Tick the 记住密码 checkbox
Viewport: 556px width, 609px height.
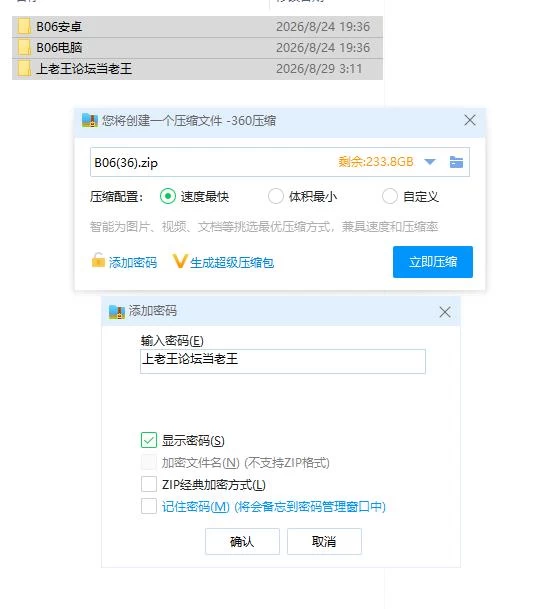tap(149, 506)
